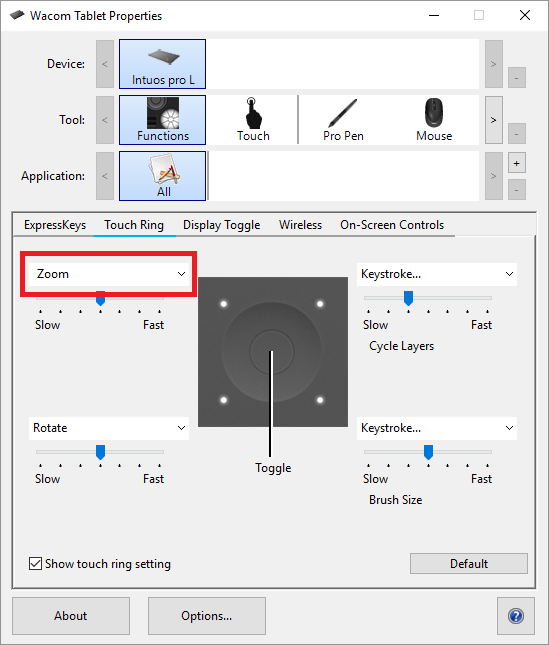Switch to the Display Toggle tab
Image resolution: width=549 pixels, height=645 pixels.
click(221, 225)
